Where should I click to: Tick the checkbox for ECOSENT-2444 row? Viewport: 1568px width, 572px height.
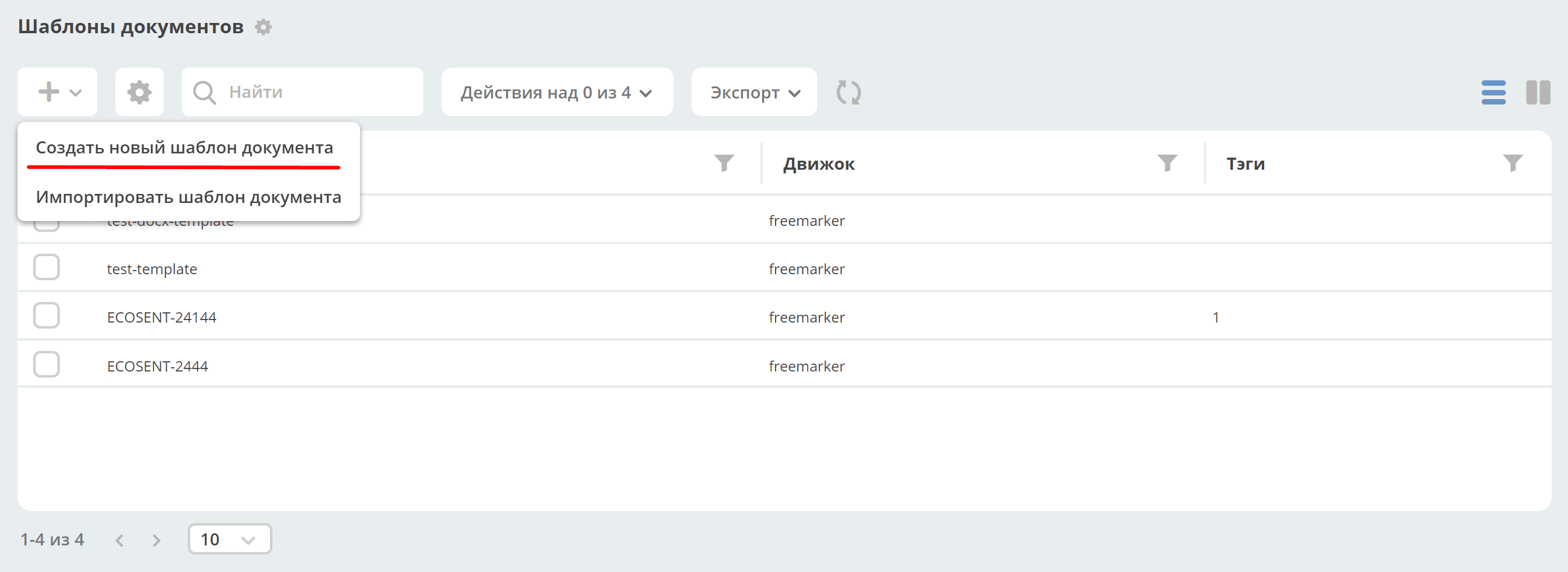point(47,364)
